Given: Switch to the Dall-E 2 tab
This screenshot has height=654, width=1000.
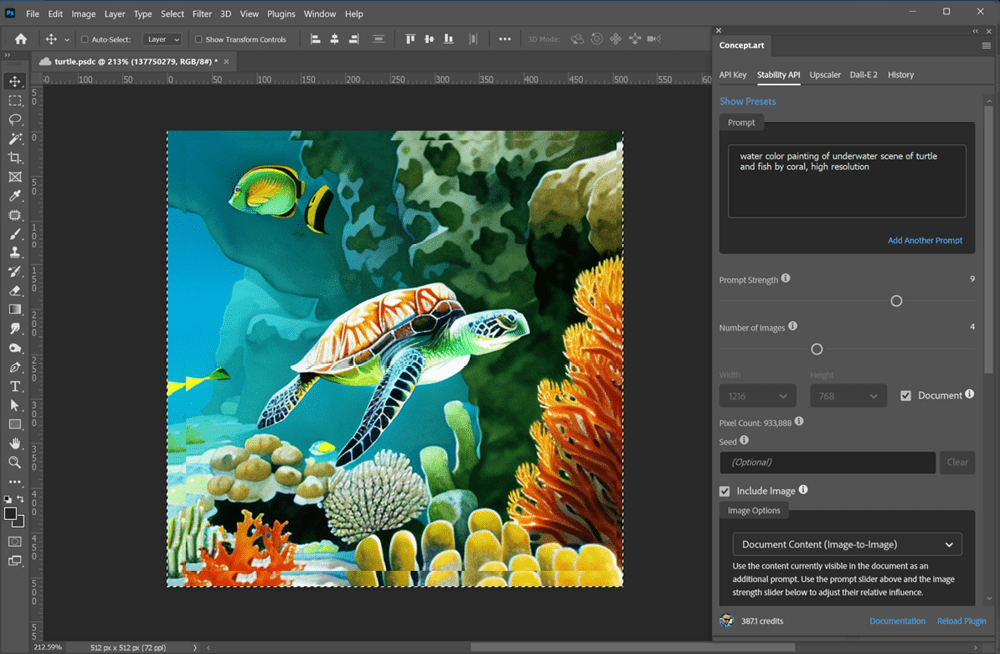Looking at the screenshot, I should 864,75.
